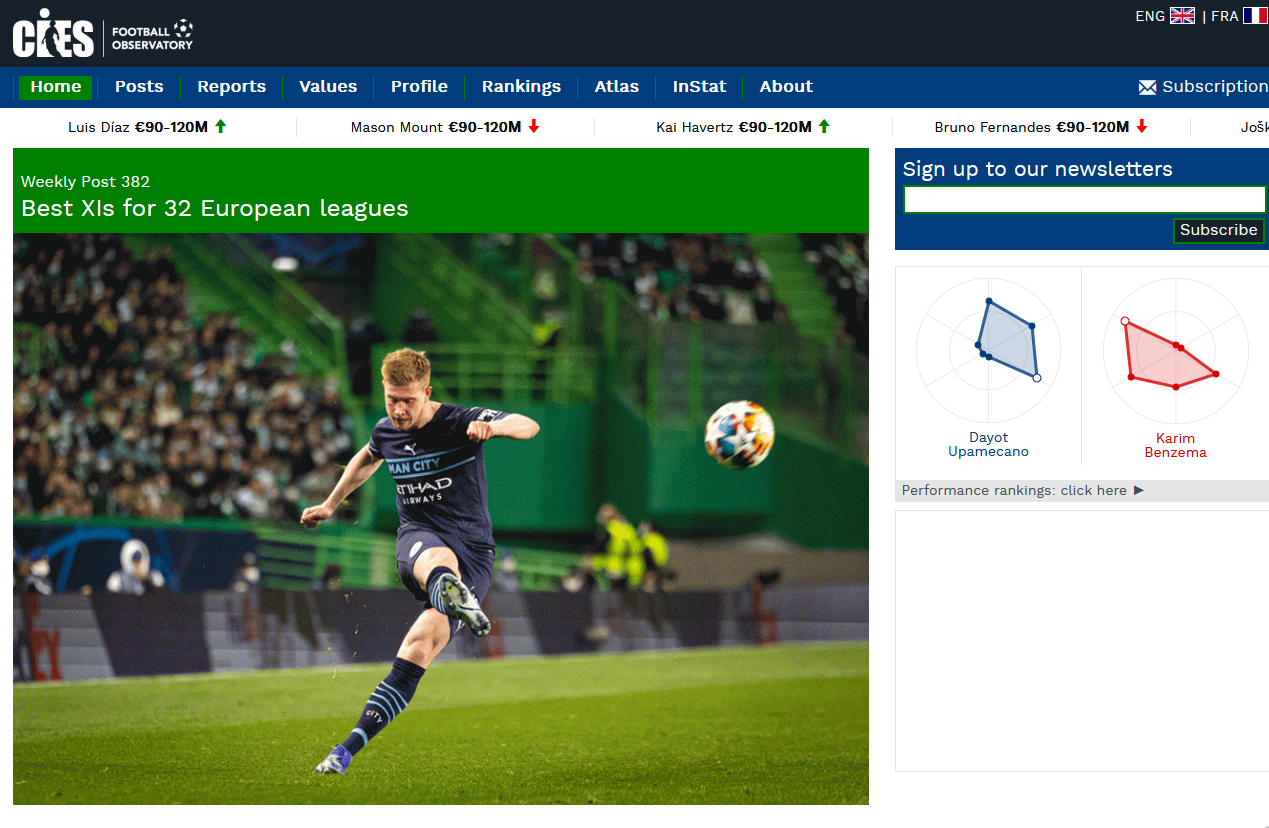1269x828 pixels.
Task: Open the InStat menu item
Action: (x=699, y=87)
